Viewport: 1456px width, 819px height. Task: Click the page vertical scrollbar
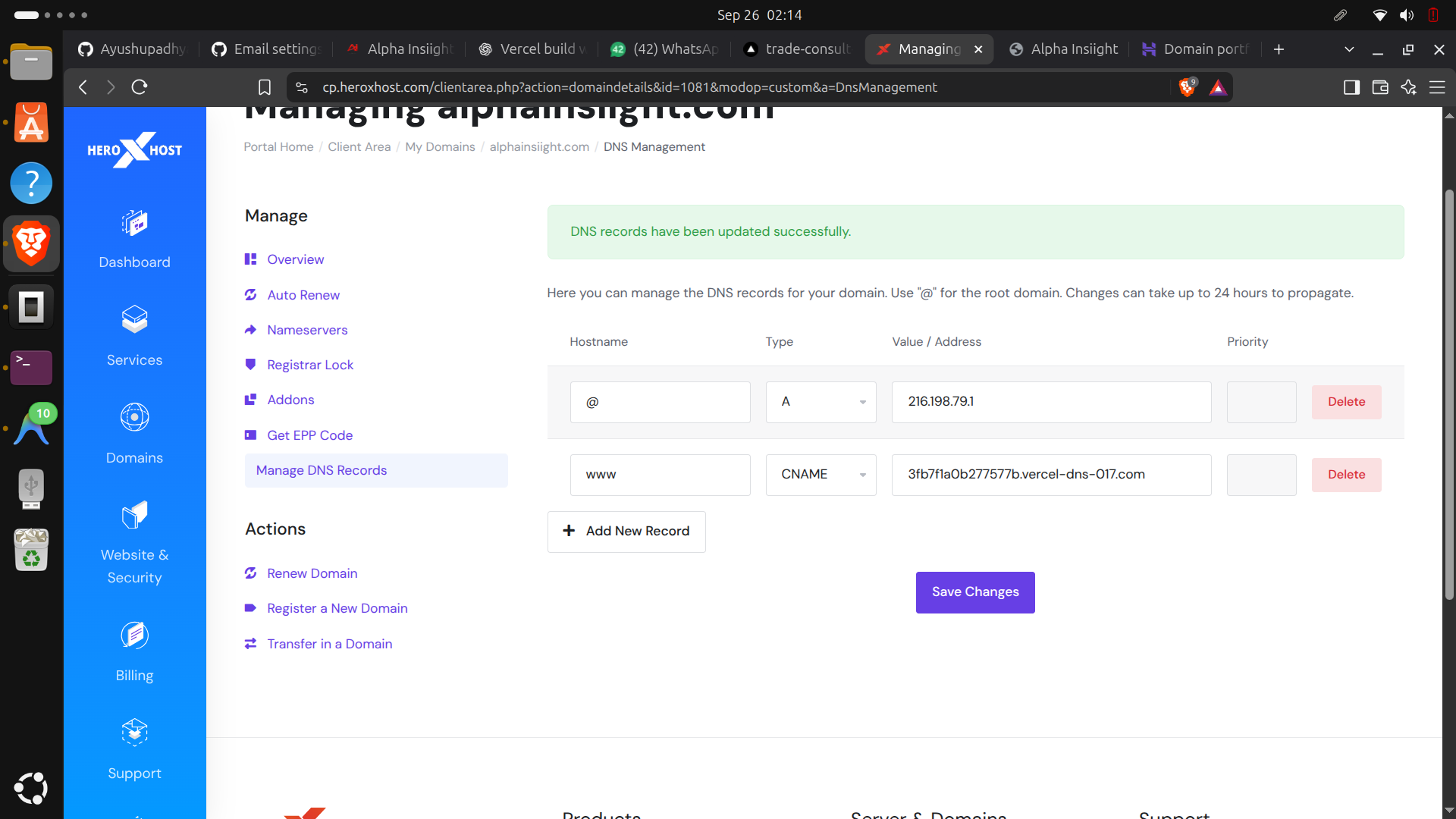(x=1449, y=394)
